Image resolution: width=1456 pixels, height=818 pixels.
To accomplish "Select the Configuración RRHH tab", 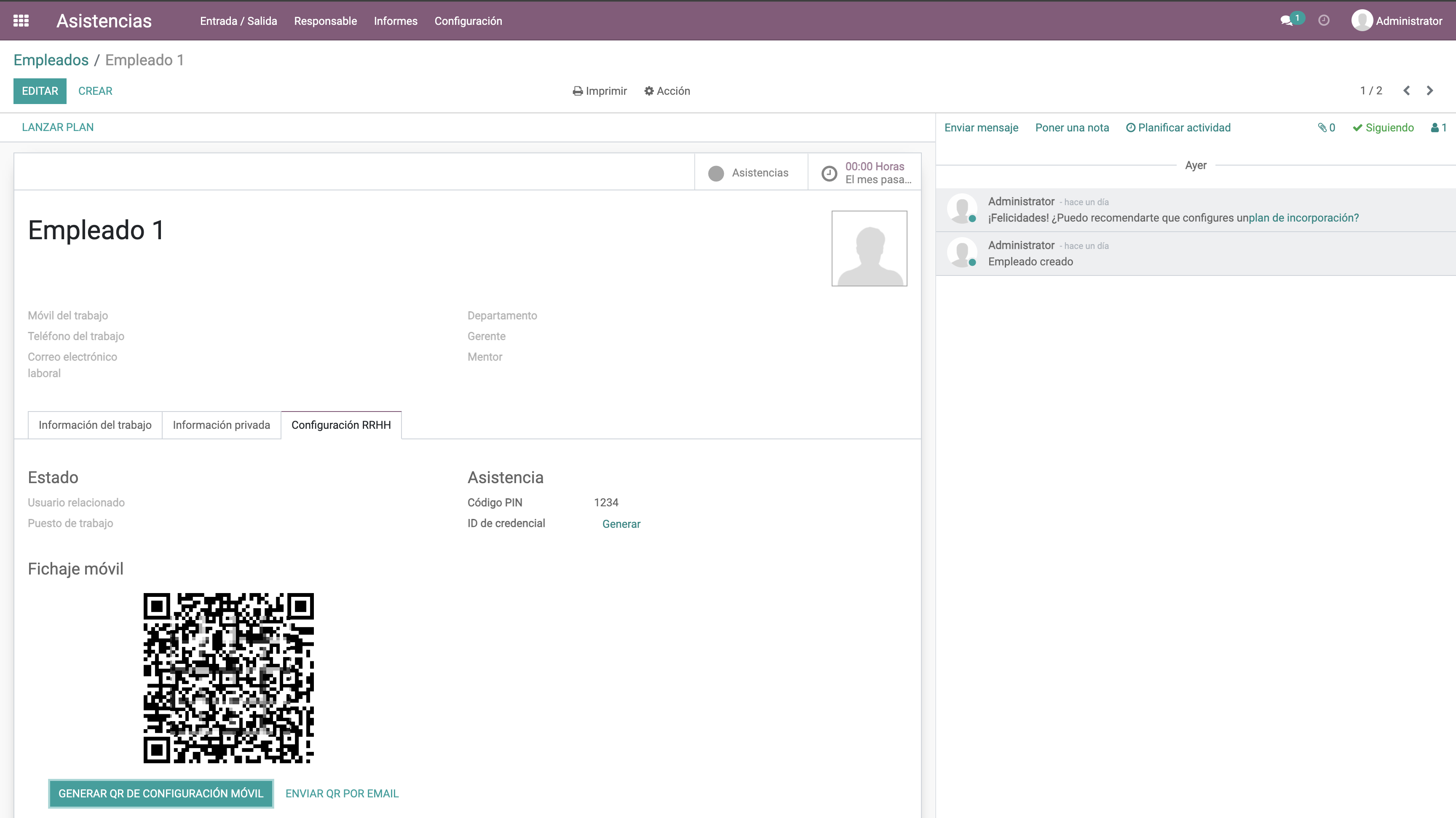I will pos(341,425).
